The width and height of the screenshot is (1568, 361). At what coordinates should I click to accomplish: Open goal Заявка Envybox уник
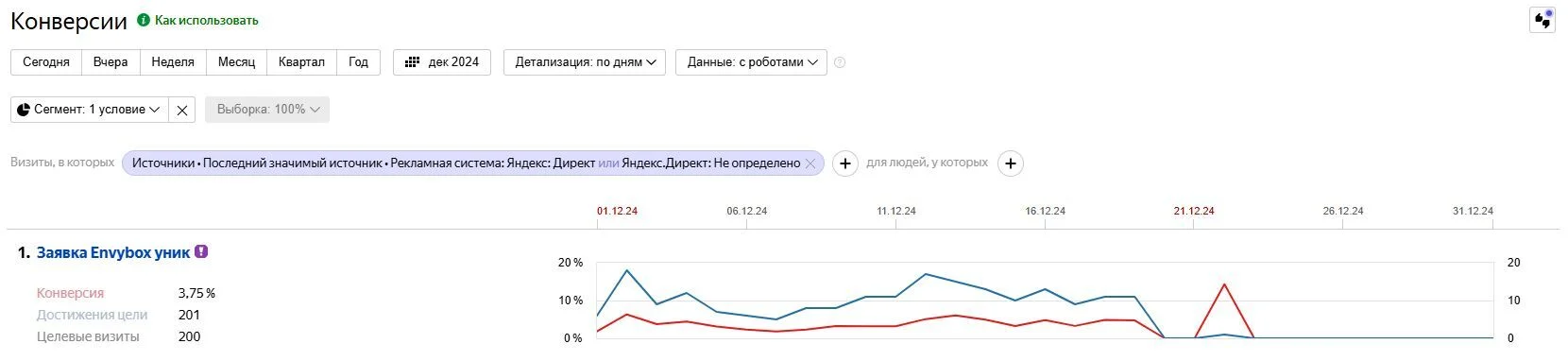113,252
